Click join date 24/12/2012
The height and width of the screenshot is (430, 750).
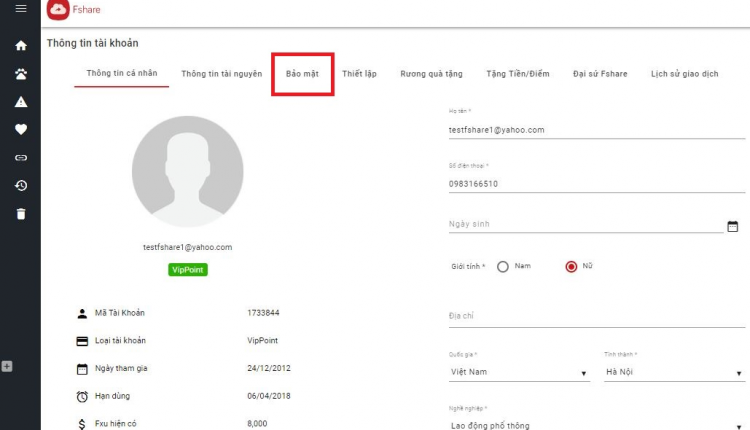269,368
